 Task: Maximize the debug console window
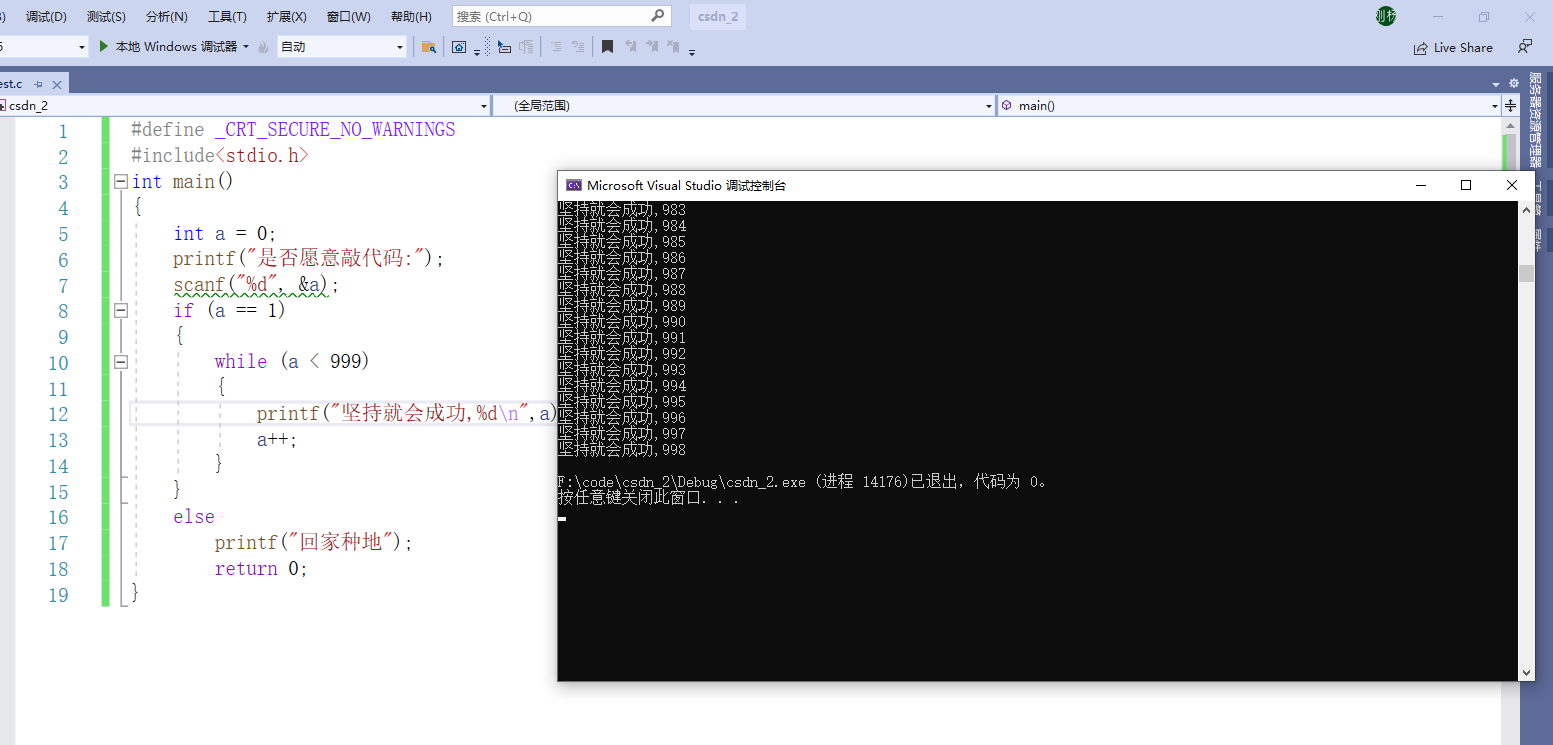[1466, 185]
